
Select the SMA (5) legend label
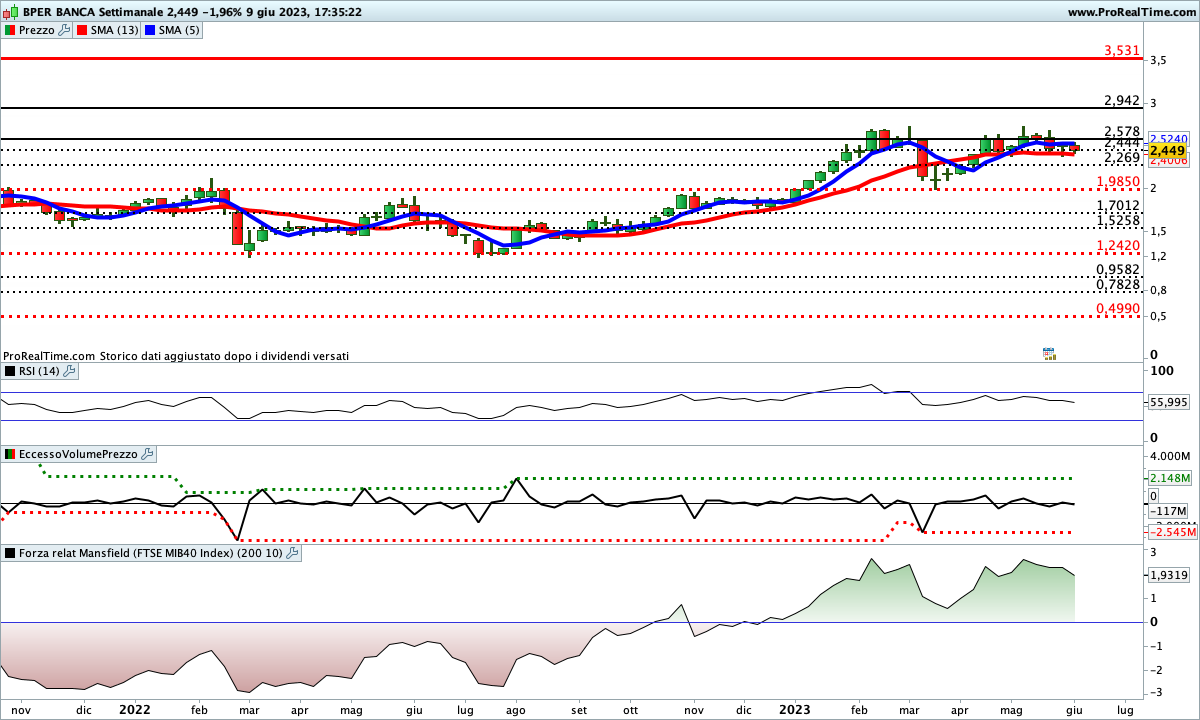tap(179, 31)
